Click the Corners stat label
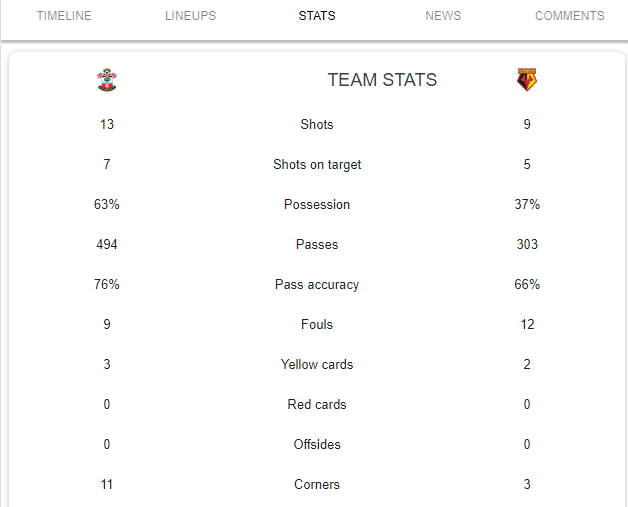628x507 pixels. point(317,485)
